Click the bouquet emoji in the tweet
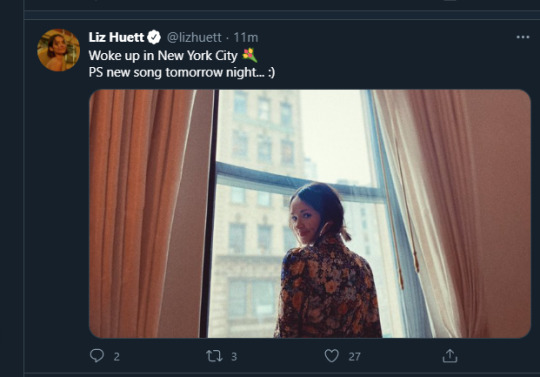The width and height of the screenshot is (540, 377). pos(250,55)
